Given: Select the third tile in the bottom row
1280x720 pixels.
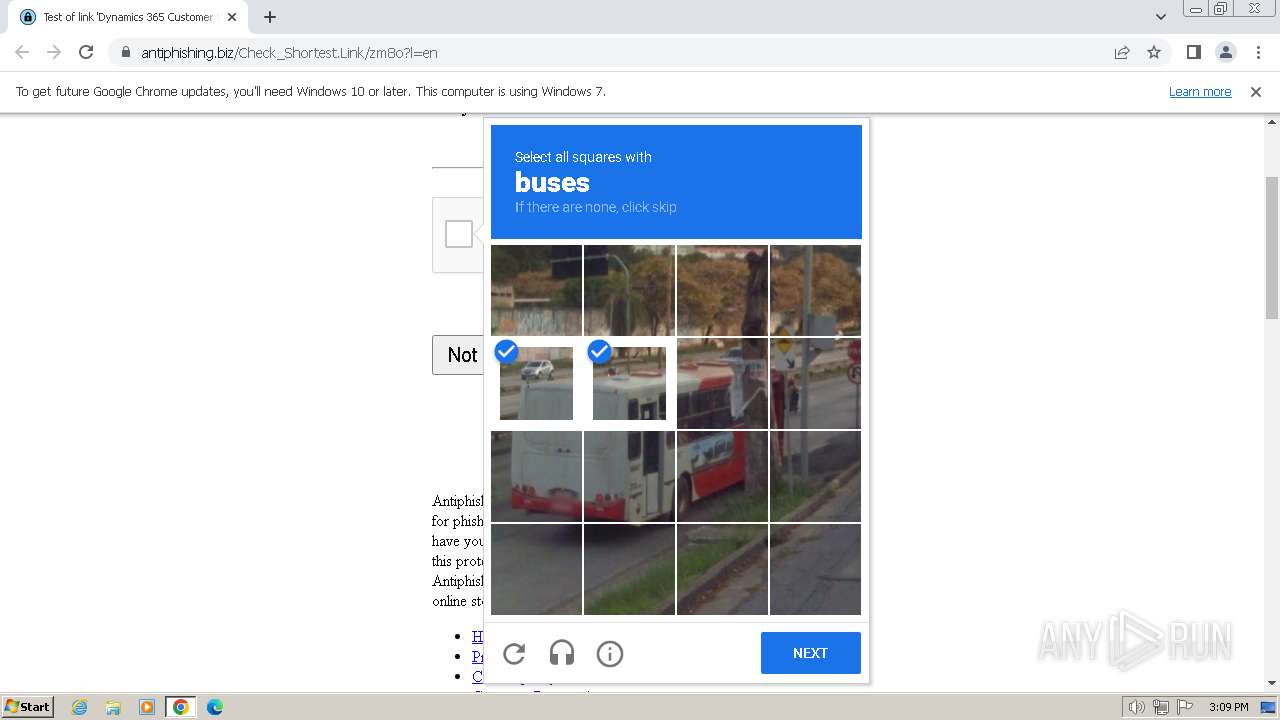Looking at the screenshot, I should pyautogui.click(x=722, y=569).
